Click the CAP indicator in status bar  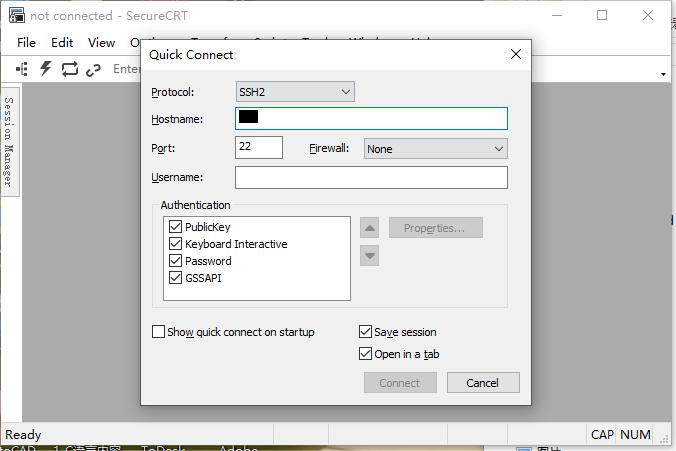click(x=602, y=435)
